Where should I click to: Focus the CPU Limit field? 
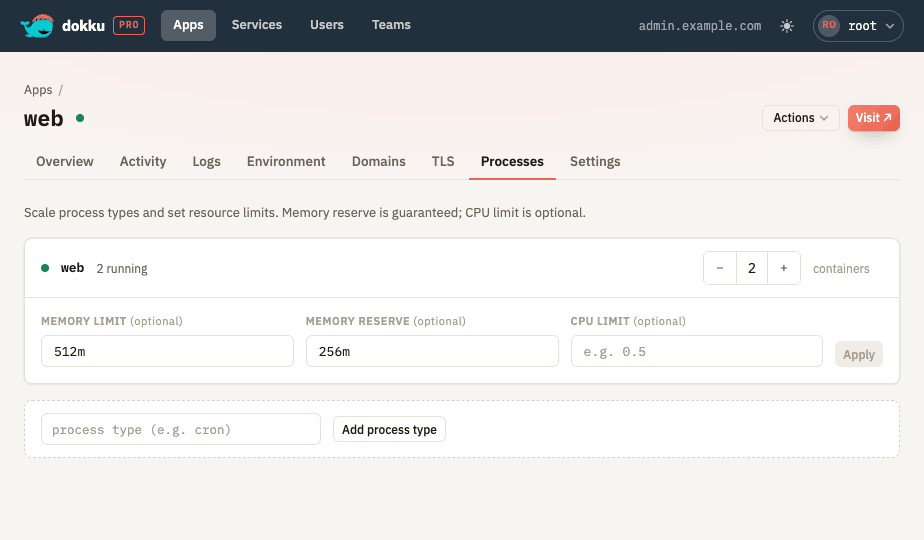[x=697, y=351]
